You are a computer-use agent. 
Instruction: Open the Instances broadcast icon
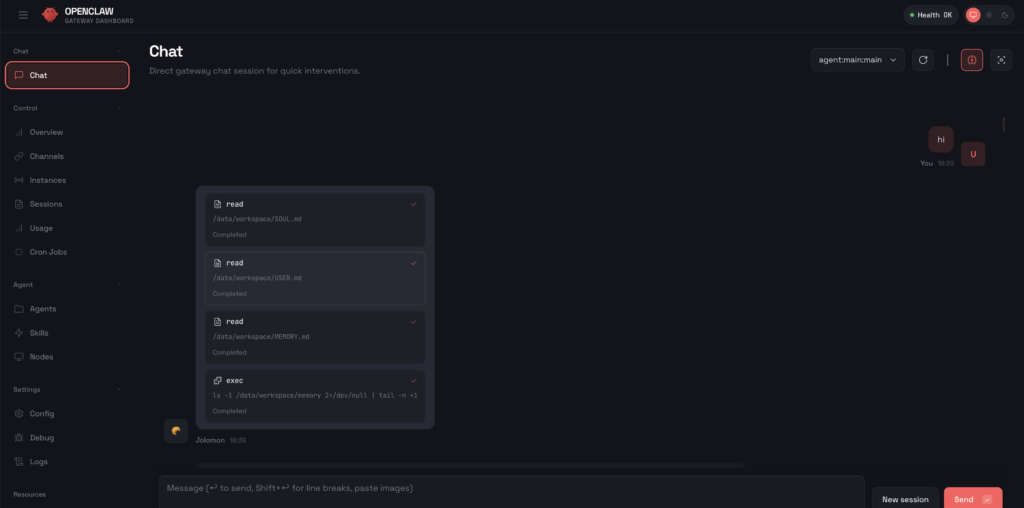(20, 180)
